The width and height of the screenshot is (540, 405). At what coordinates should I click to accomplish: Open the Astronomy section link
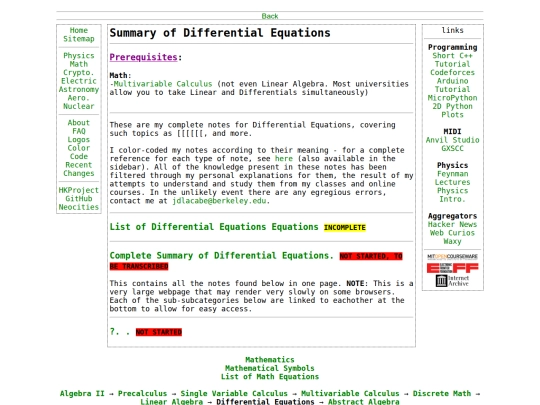coord(79,89)
